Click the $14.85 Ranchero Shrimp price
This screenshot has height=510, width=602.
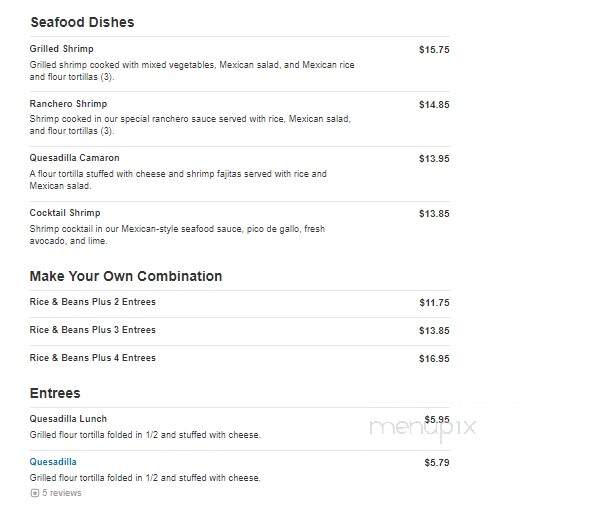(x=434, y=104)
